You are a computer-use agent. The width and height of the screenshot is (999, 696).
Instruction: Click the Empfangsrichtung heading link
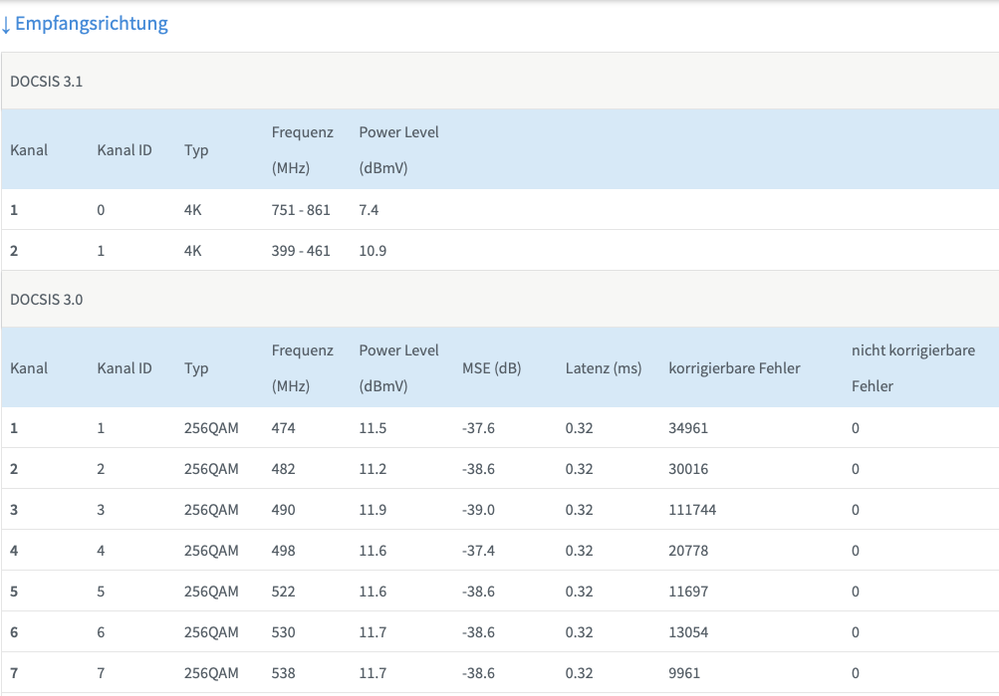coord(91,23)
